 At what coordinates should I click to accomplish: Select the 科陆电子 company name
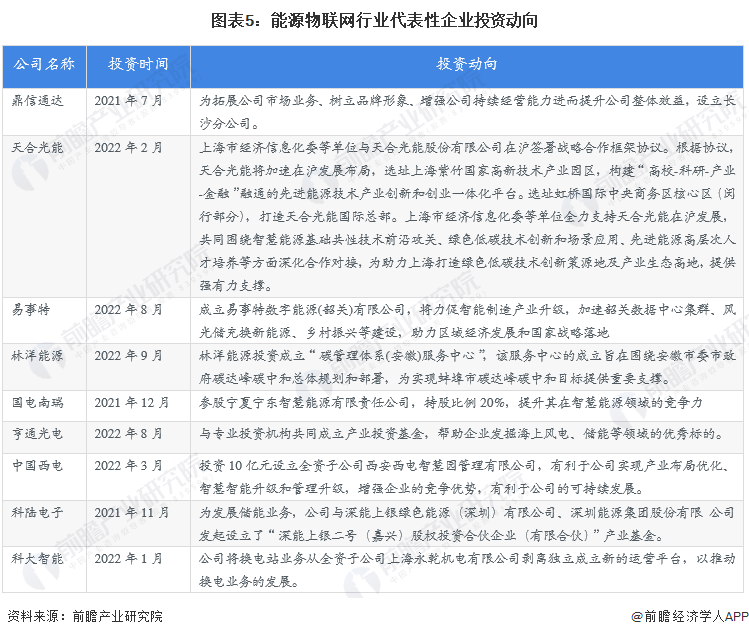(37, 511)
